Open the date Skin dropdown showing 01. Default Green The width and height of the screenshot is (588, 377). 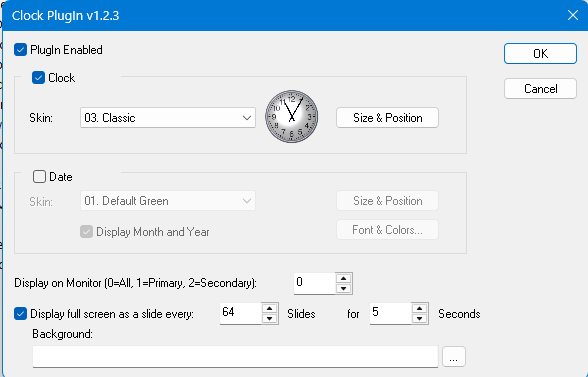click(168, 201)
